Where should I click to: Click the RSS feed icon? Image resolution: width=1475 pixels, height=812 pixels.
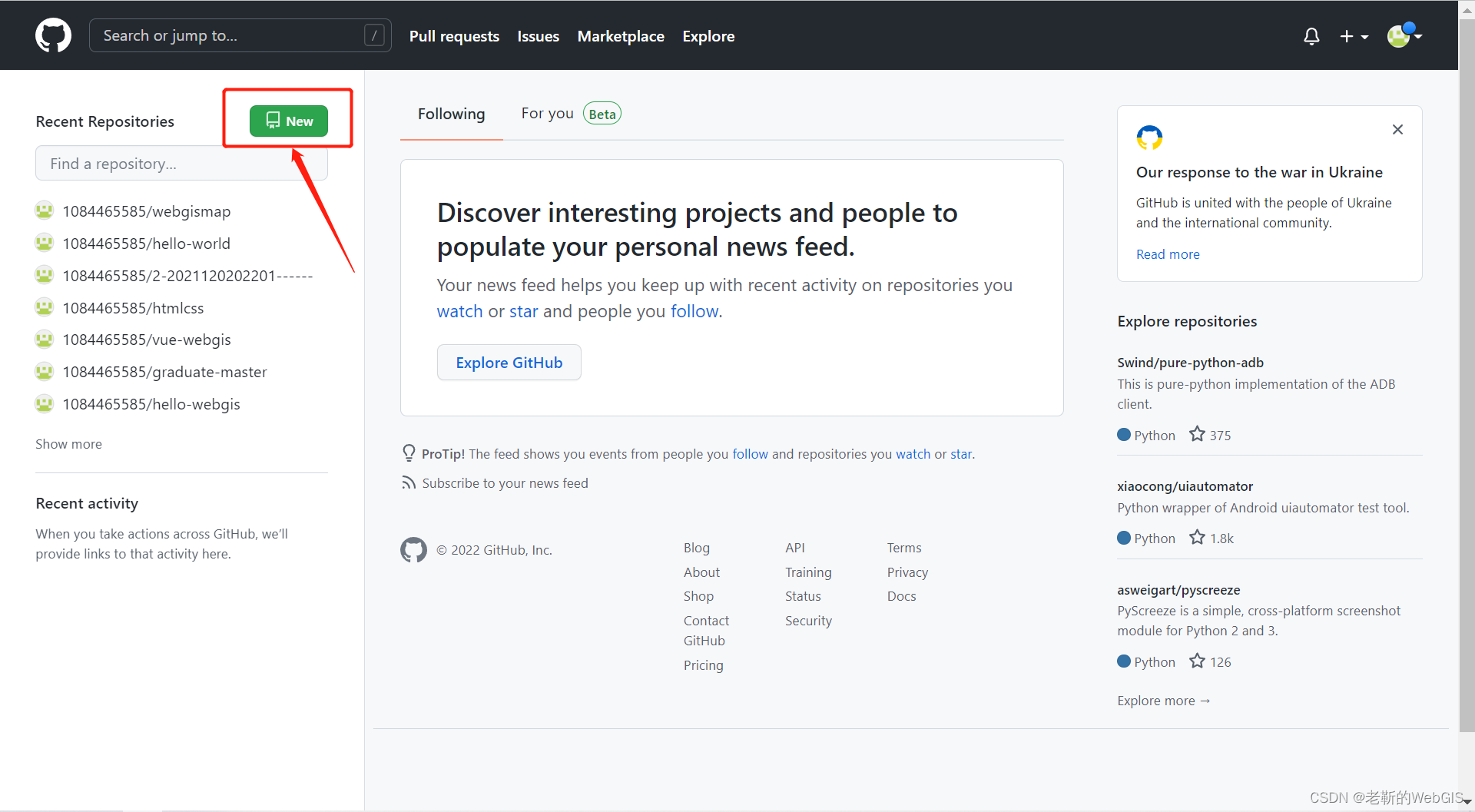click(408, 482)
